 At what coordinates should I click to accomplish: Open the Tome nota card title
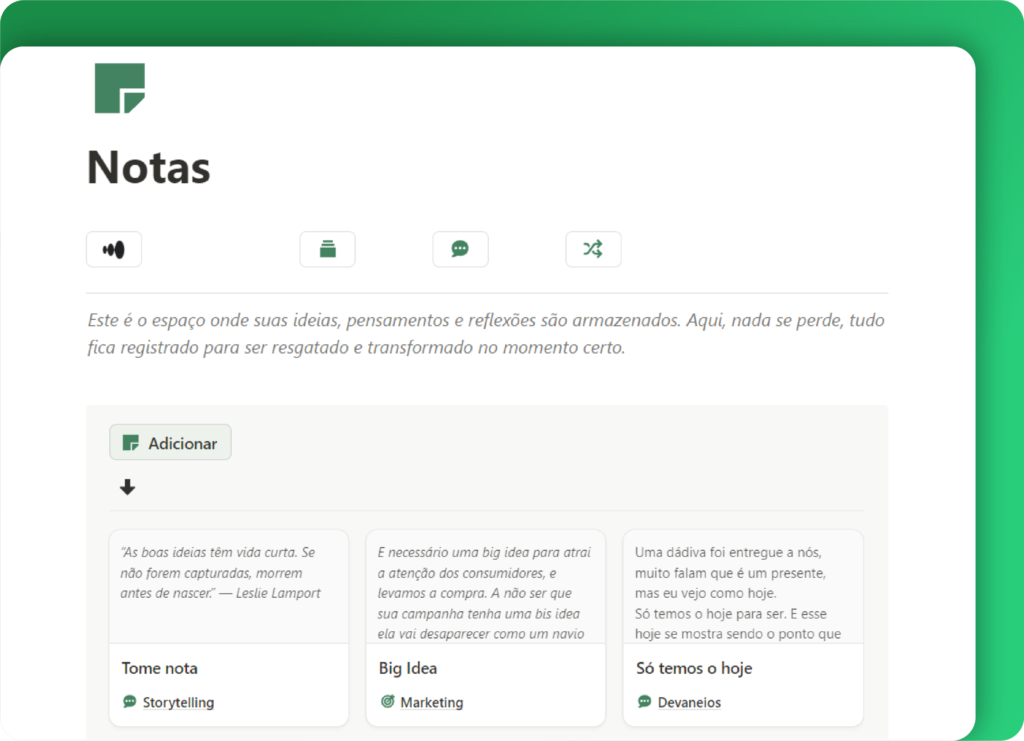click(x=159, y=669)
